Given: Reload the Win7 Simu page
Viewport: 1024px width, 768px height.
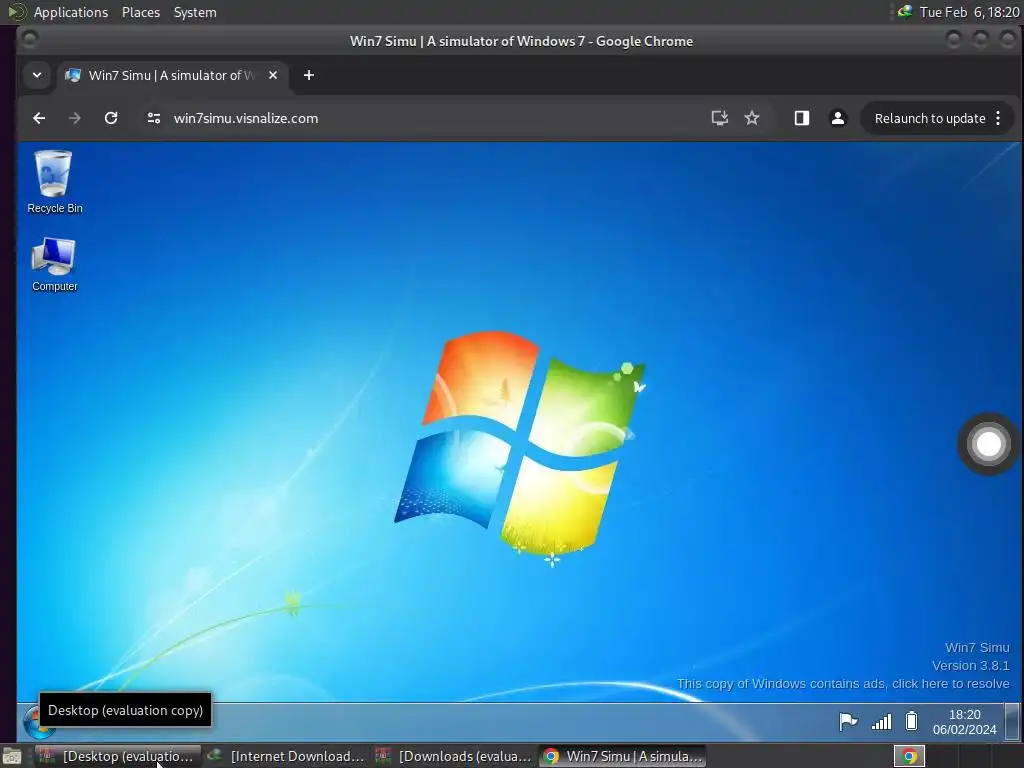Looking at the screenshot, I should [x=111, y=118].
